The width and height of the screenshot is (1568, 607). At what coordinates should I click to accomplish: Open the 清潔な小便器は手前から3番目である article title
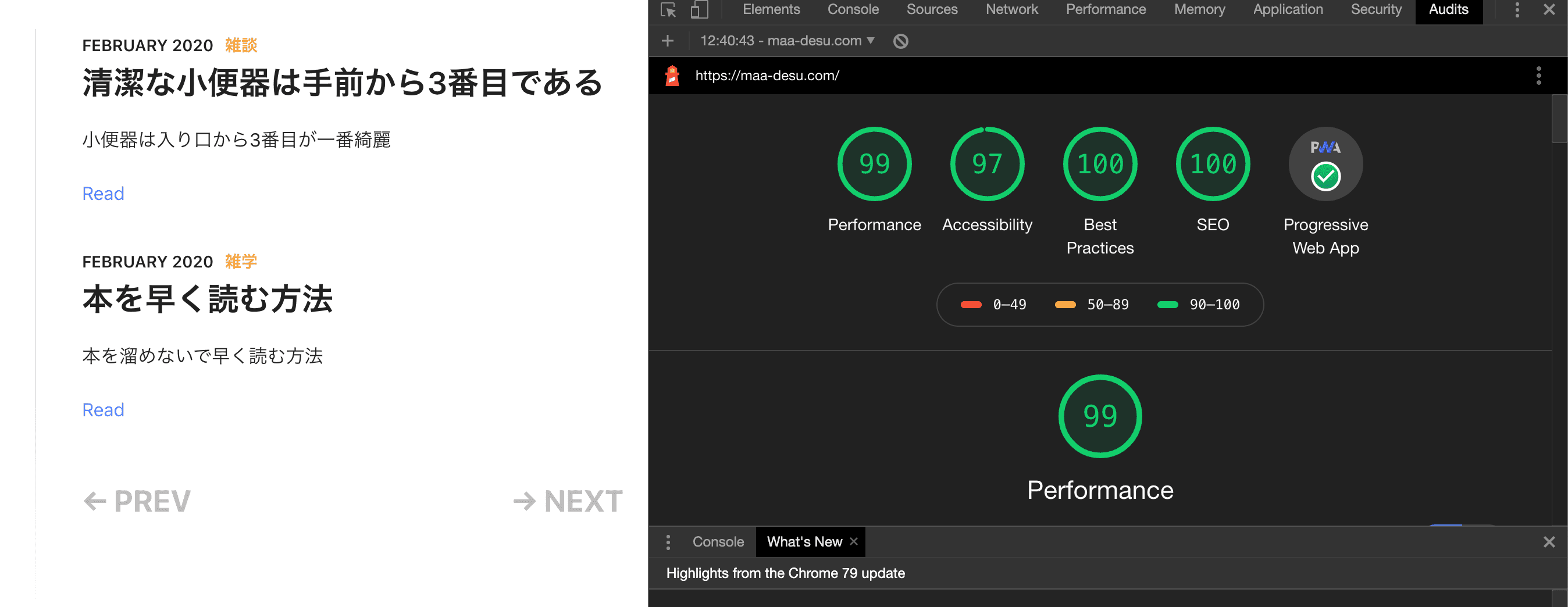pos(342,83)
